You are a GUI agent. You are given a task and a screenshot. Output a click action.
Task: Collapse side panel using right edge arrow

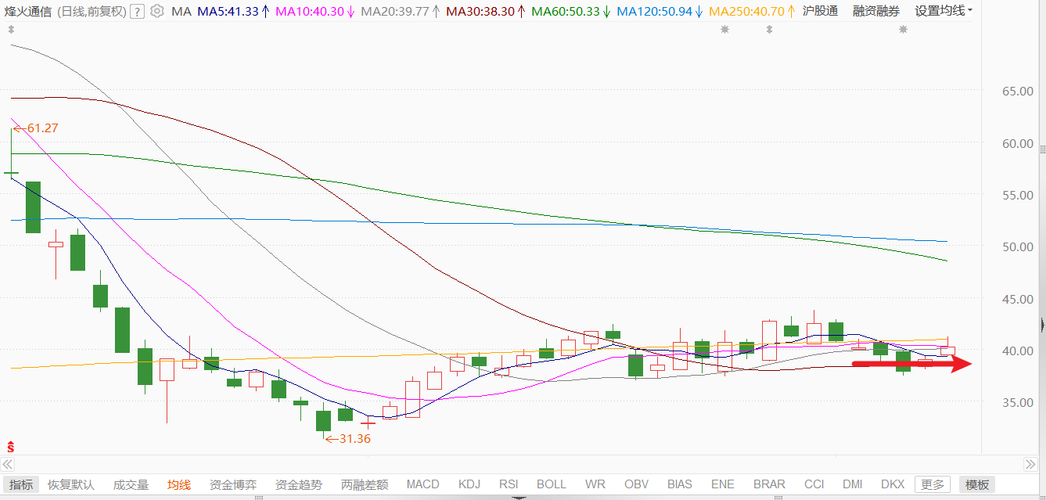[1042, 325]
